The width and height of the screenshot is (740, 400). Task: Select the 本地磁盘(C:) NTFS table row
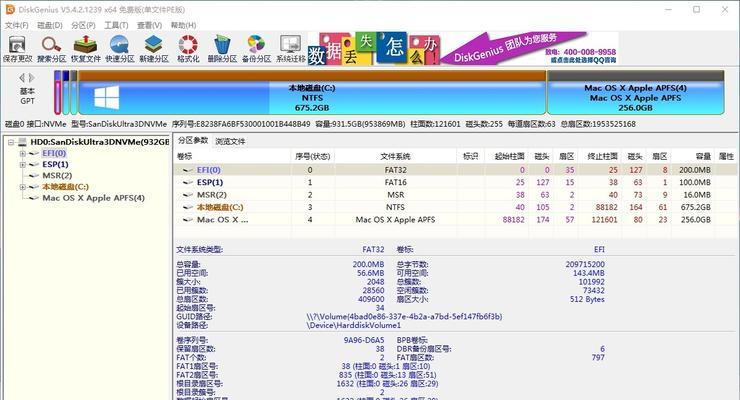pos(455,207)
